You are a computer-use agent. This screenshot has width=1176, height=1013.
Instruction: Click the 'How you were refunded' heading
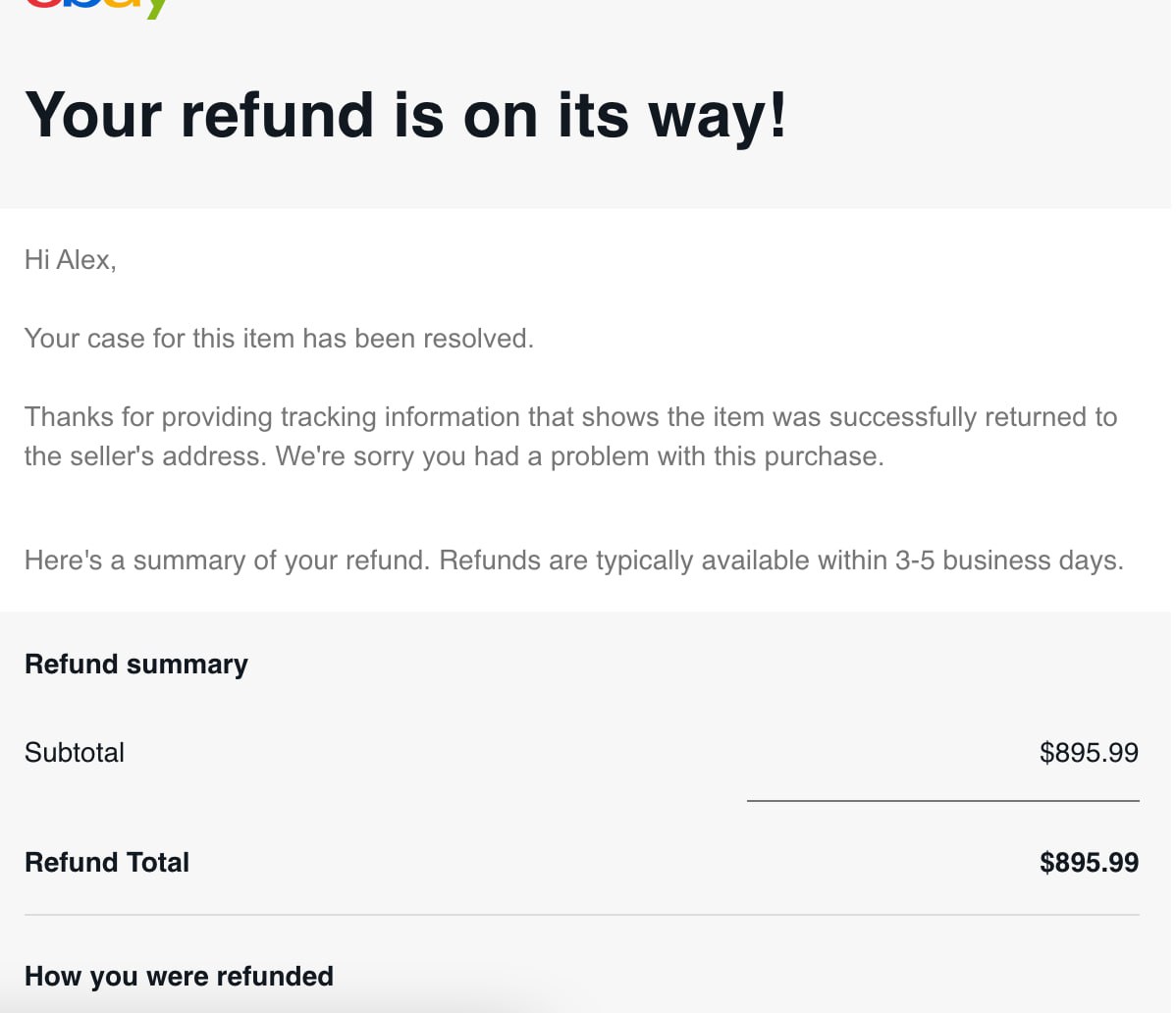click(x=179, y=977)
